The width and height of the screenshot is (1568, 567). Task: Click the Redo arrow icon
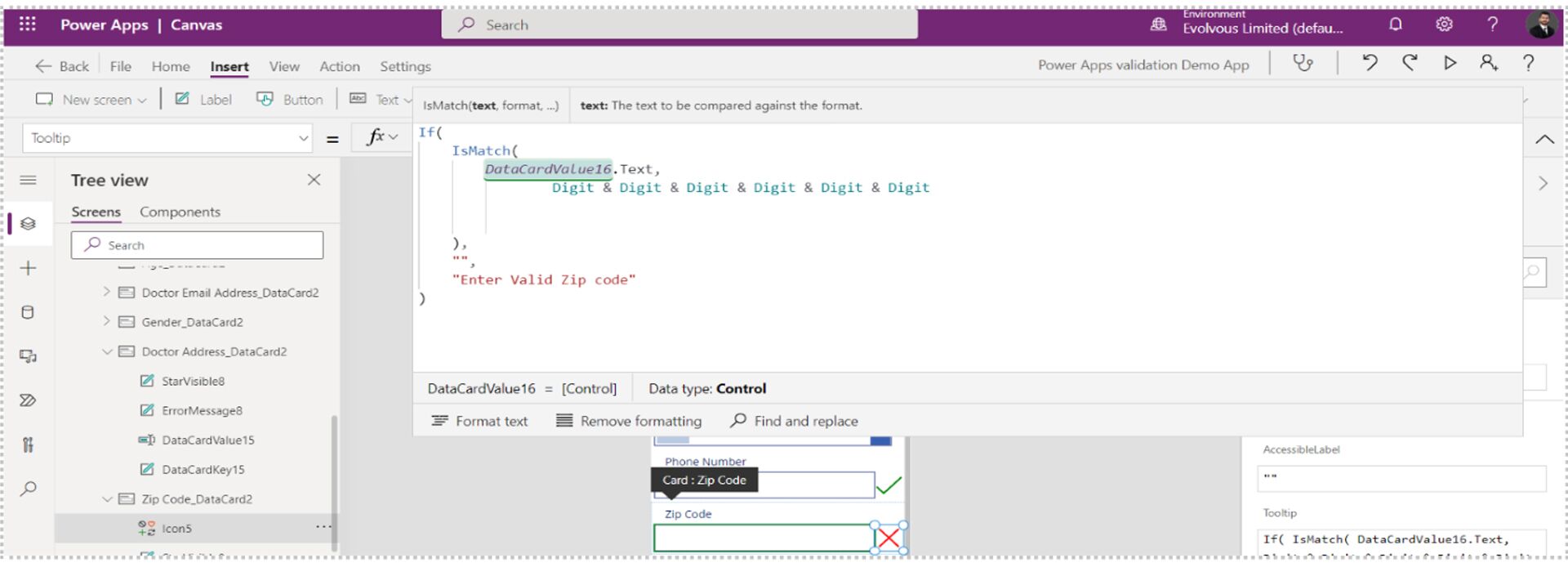tap(1410, 64)
